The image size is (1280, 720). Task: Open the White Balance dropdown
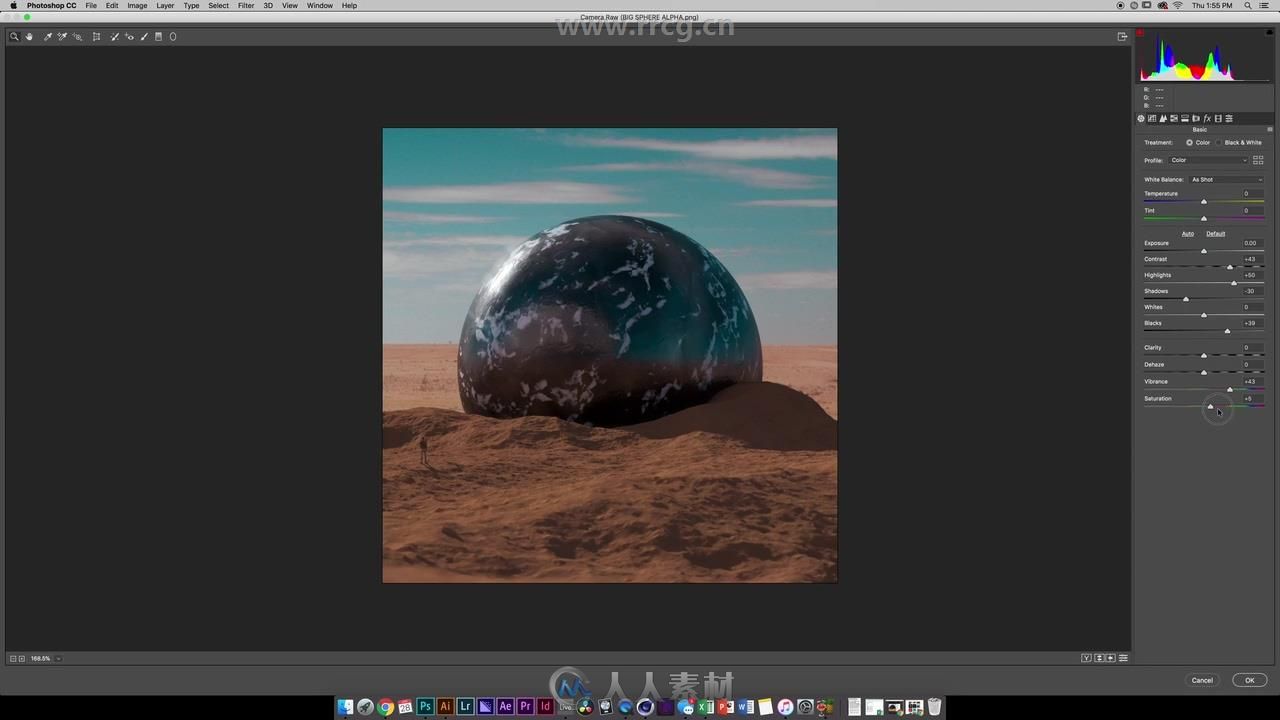pyautogui.click(x=1227, y=179)
